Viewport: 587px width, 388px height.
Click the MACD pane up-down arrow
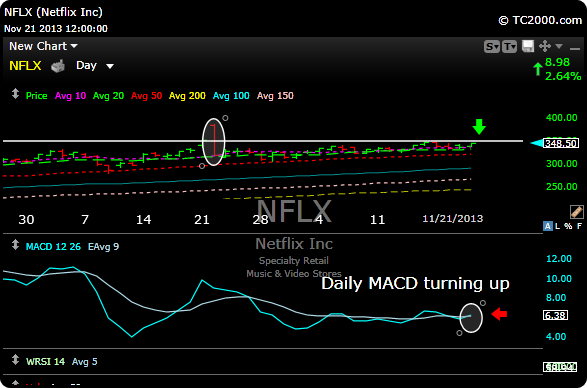(15, 245)
